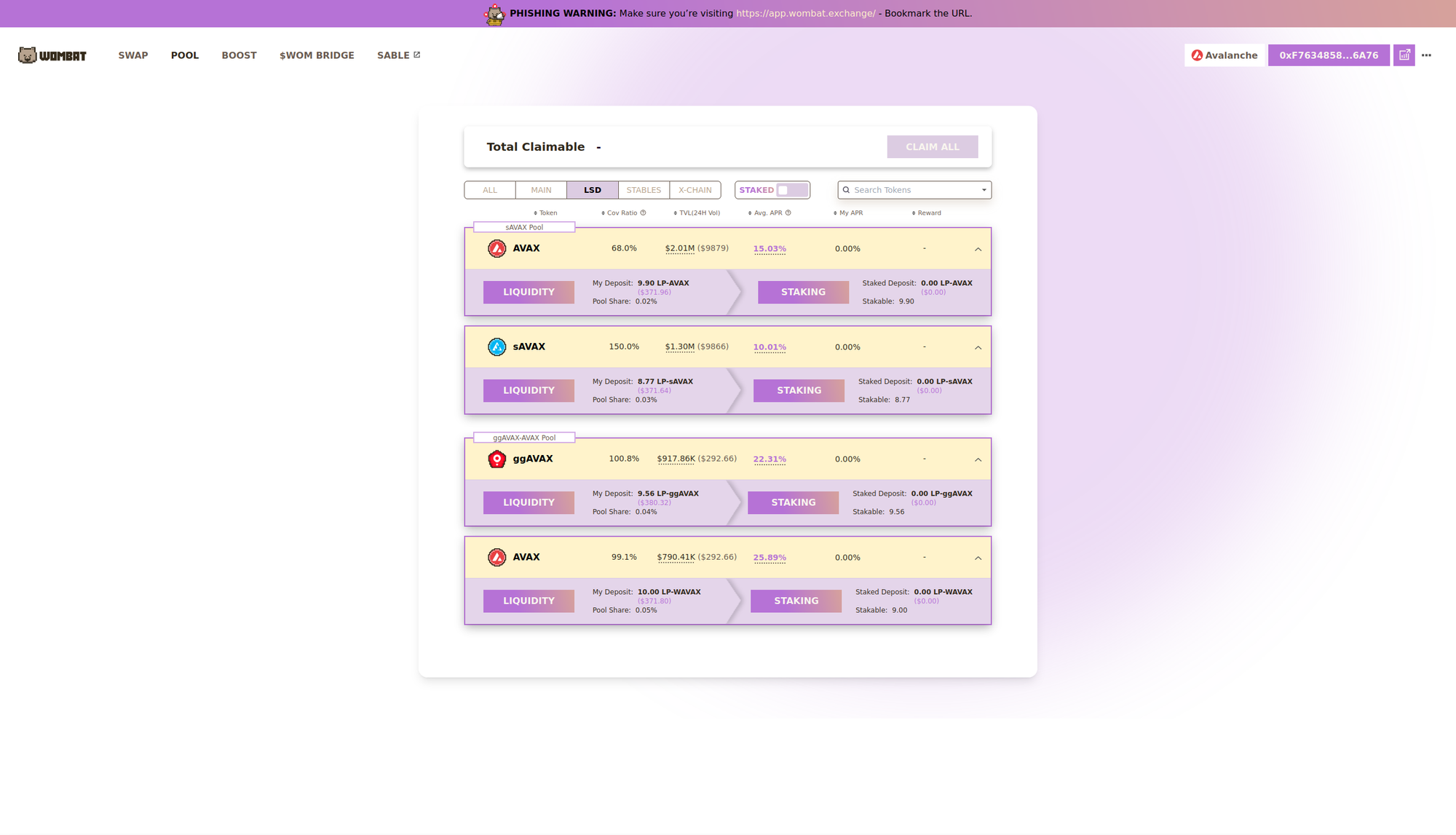Click the CLAIM ALL button
This screenshot has width=1456, height=835.
tap(933, 147)
